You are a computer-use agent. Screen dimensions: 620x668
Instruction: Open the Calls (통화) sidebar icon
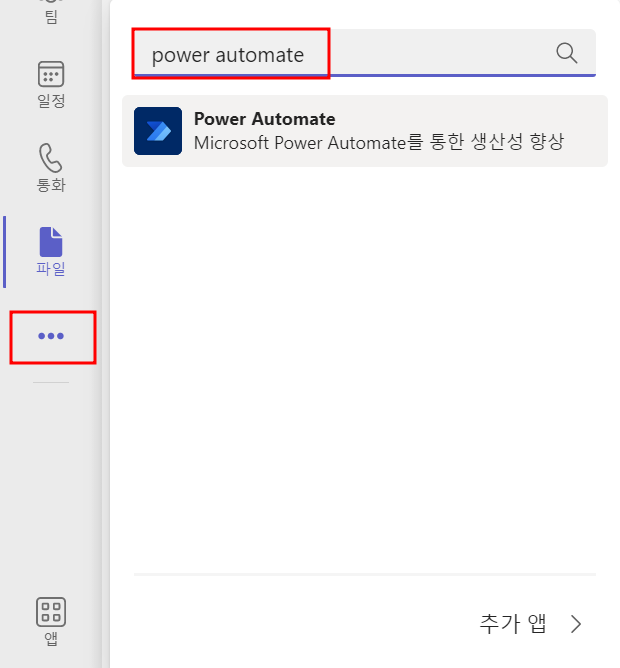[x=51, y=168]
